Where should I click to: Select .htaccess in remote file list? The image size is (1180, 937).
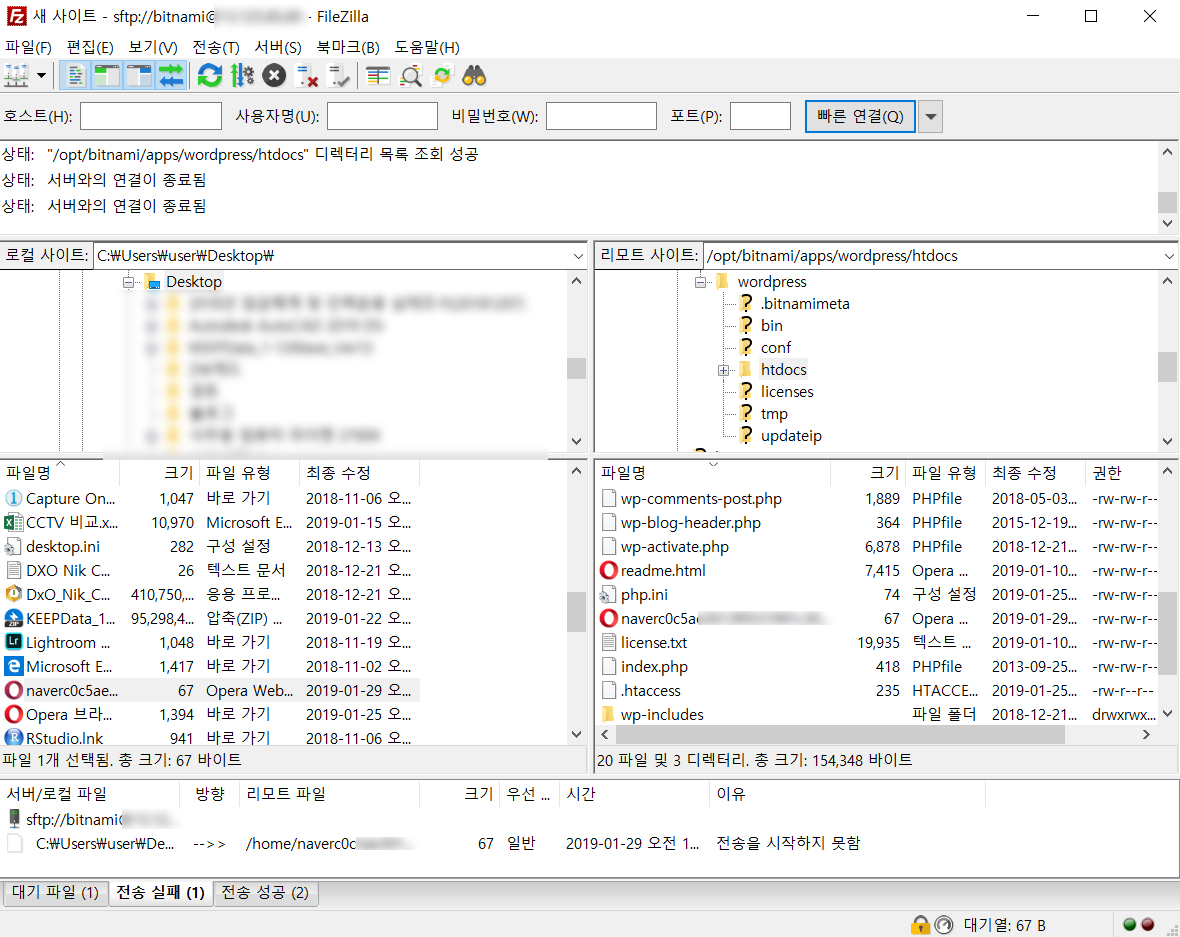point(651,691)
